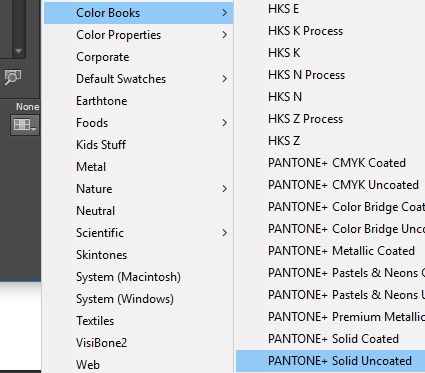This screenshot has width=425, height=373.
Task: Expand Nature submenu arrow
Action: click(225, 189)
